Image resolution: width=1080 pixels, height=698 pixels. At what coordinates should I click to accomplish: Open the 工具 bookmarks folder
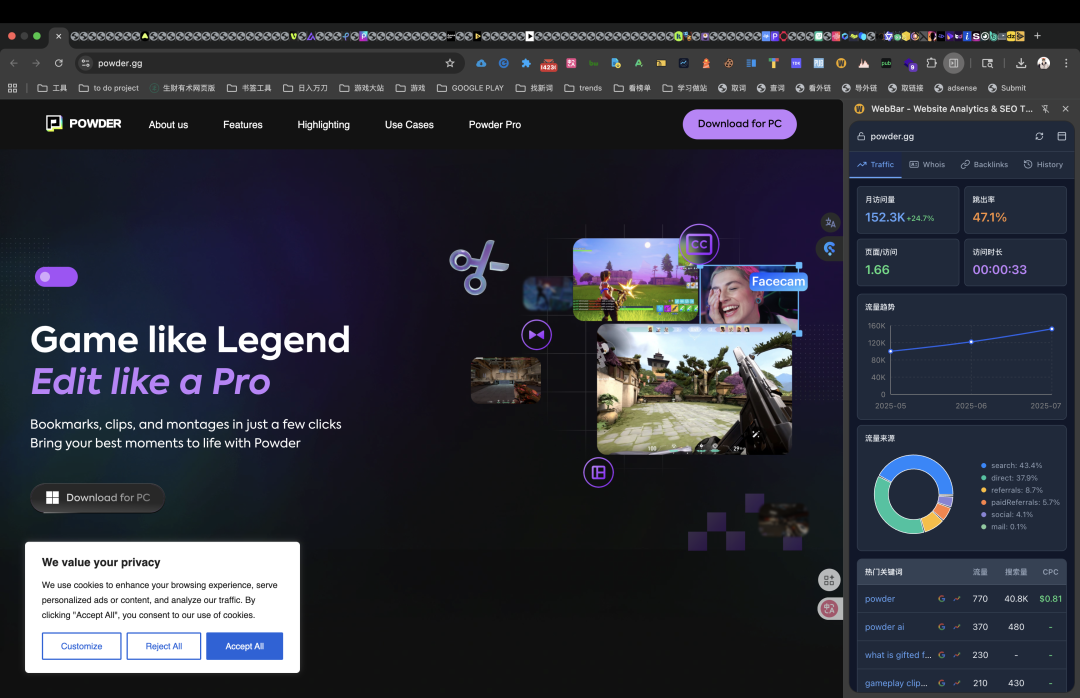tap(52, 88)
